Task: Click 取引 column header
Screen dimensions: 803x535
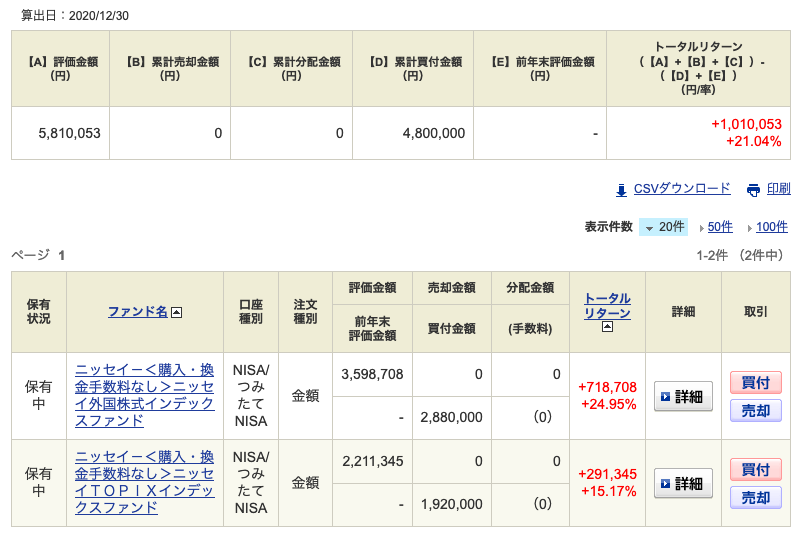Action: (756, 312)
